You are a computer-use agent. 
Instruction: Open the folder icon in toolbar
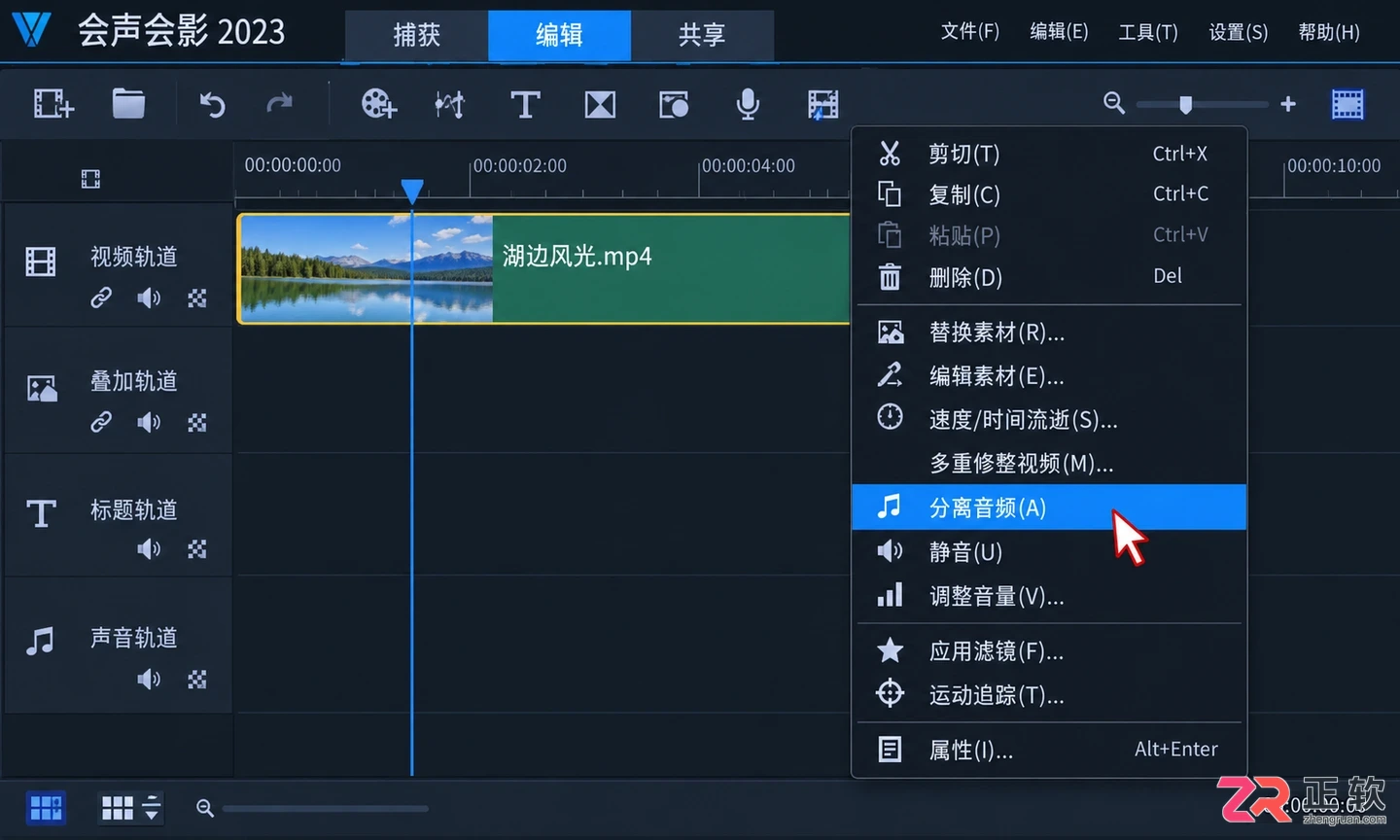click(128, 103)
